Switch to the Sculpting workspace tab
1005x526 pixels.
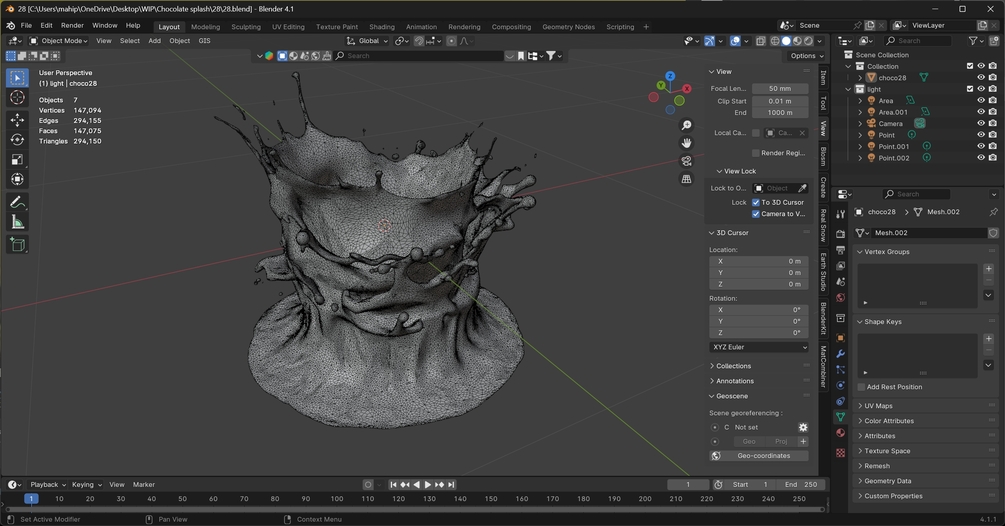(x=246, y=27)
